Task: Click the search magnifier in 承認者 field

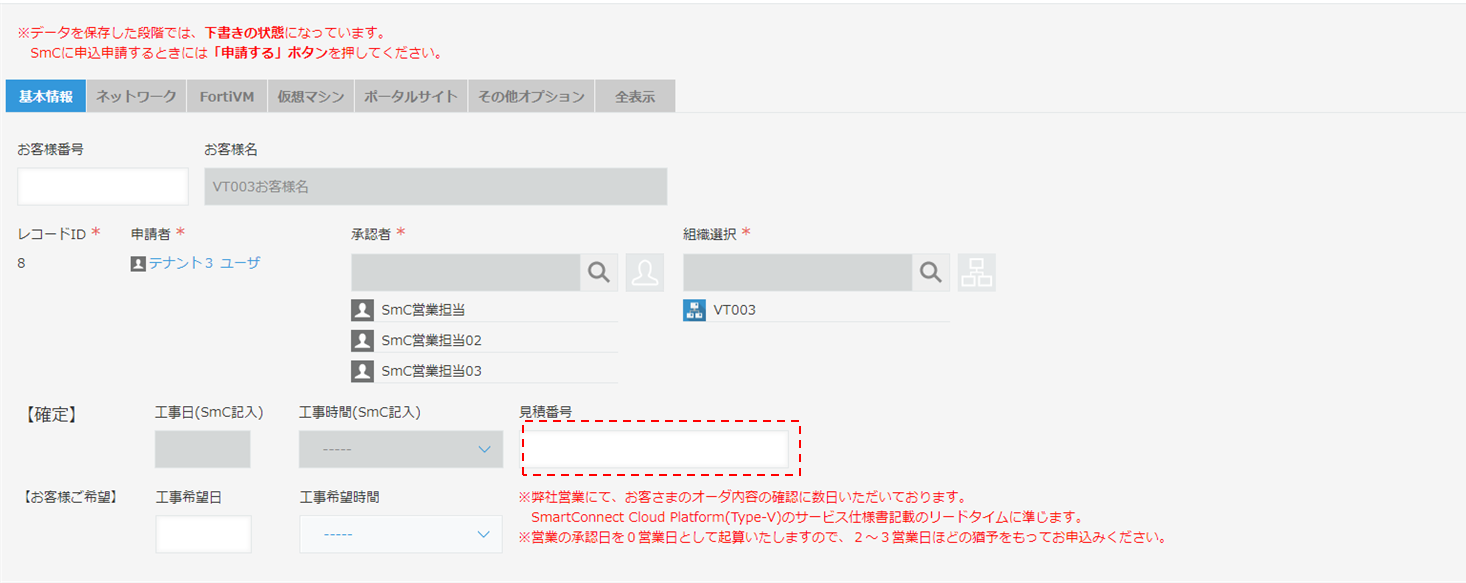Action: pos(599,273)
